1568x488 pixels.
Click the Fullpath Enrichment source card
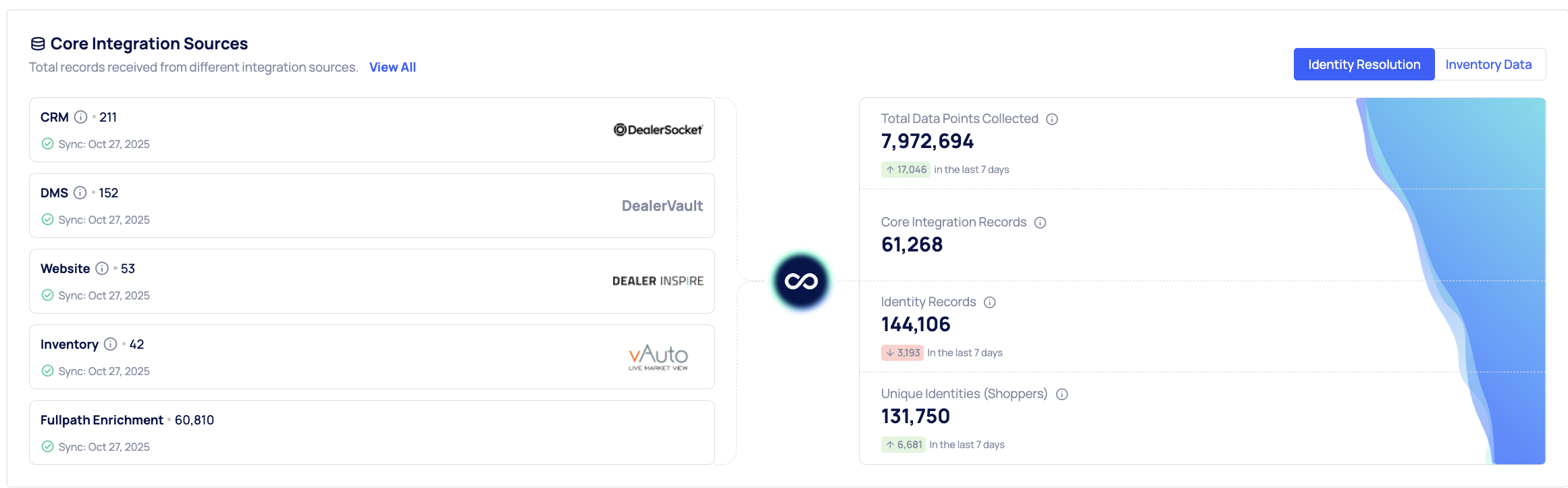(371, 433)
